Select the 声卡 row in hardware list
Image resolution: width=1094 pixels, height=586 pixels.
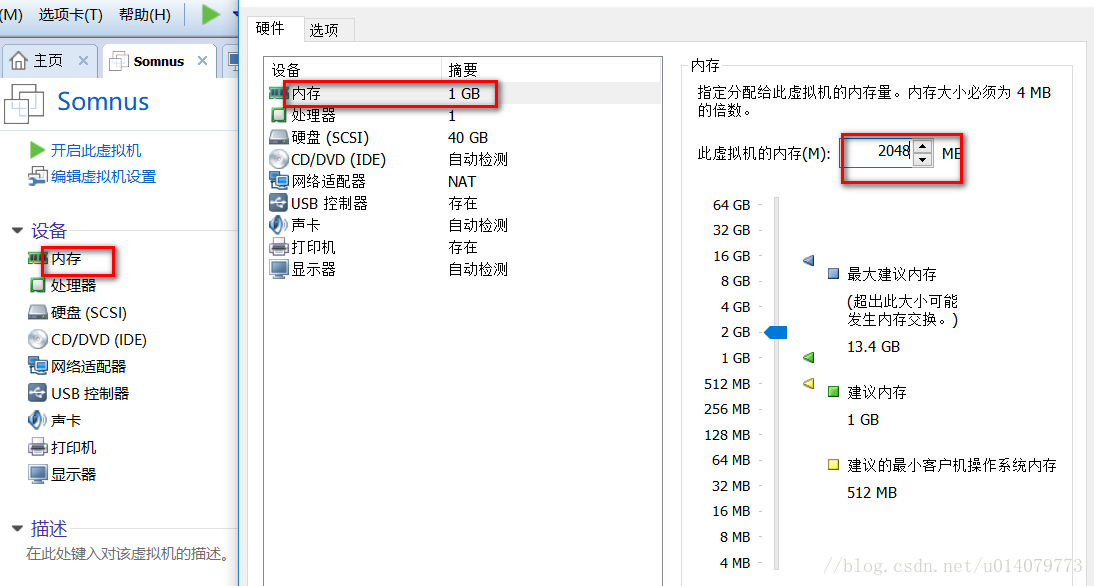point(463,225)
